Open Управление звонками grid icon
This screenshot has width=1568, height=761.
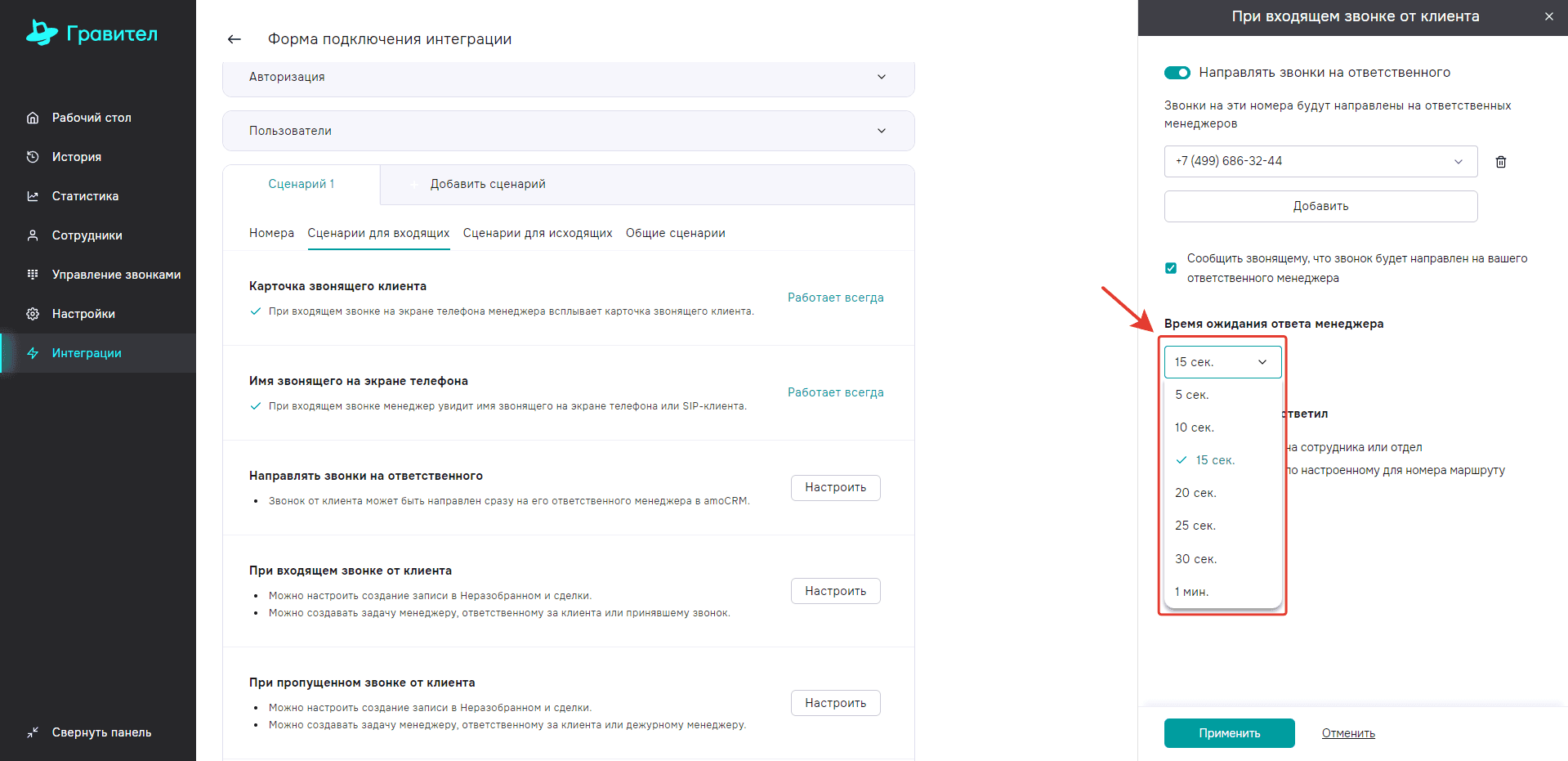pos(33,275)
